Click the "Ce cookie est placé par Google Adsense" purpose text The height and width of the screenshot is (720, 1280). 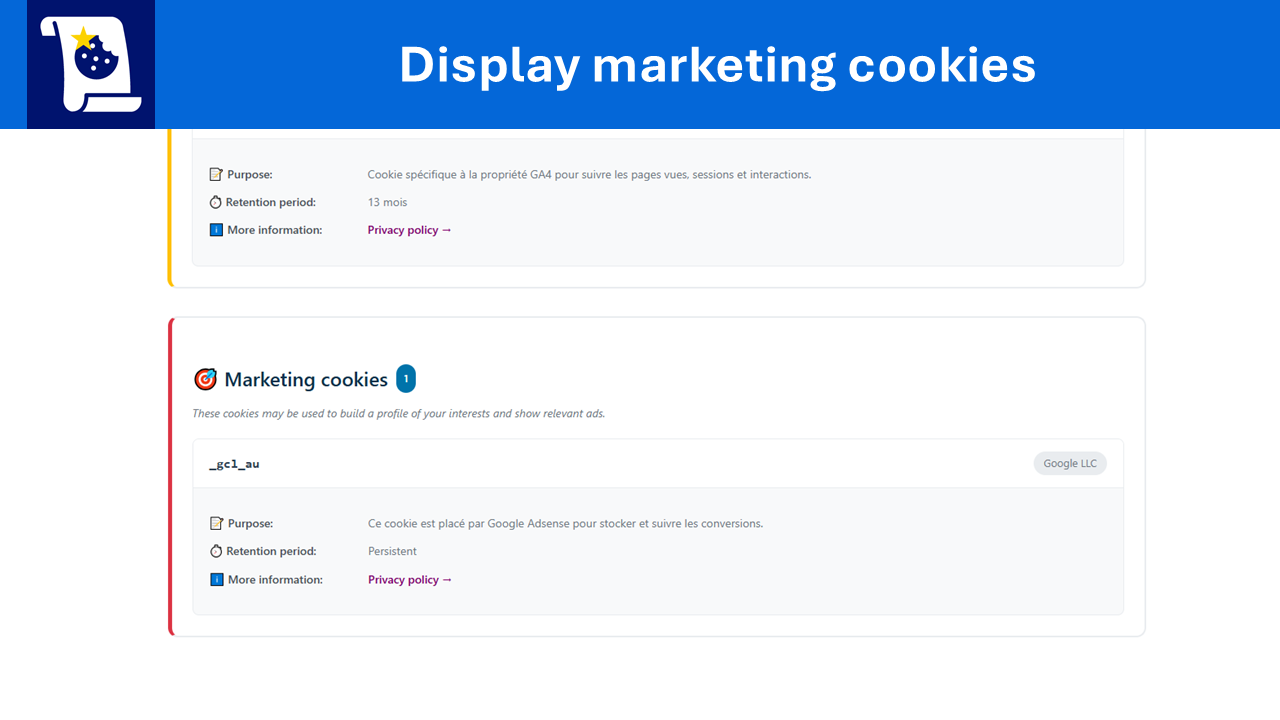tap(565, 523)
